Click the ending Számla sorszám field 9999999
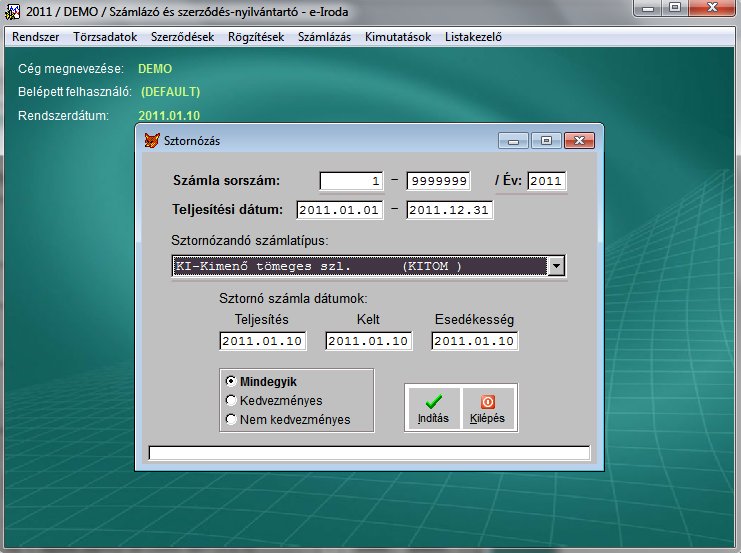The image size is (741, 553). (438, 181)
